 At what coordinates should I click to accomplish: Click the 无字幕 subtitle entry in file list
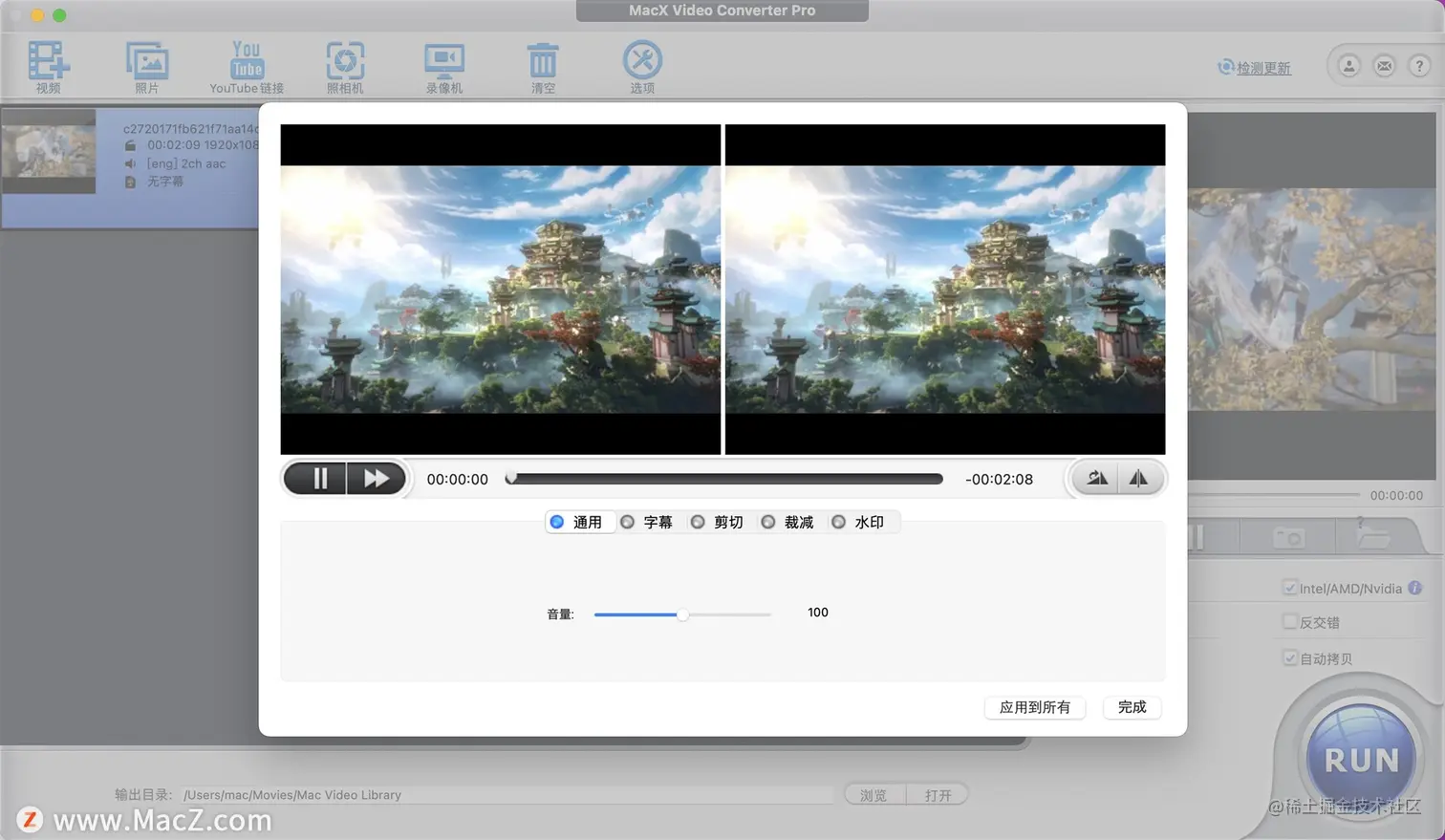tap(164, 182)
